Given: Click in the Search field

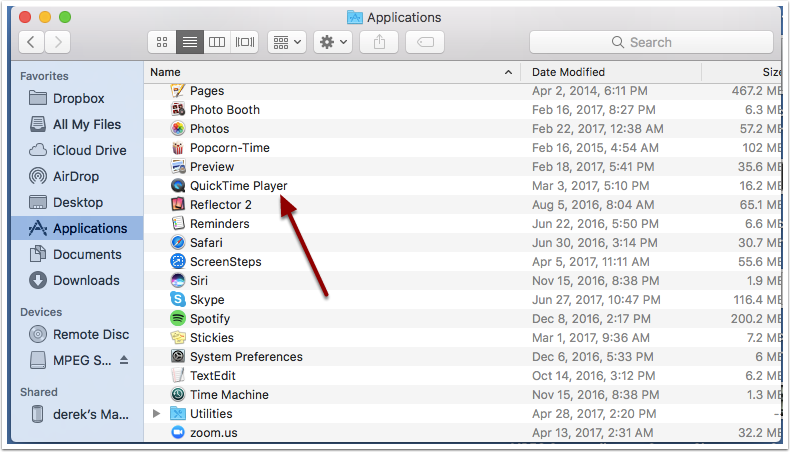Looking at the screenshot, I should point(651,42).
